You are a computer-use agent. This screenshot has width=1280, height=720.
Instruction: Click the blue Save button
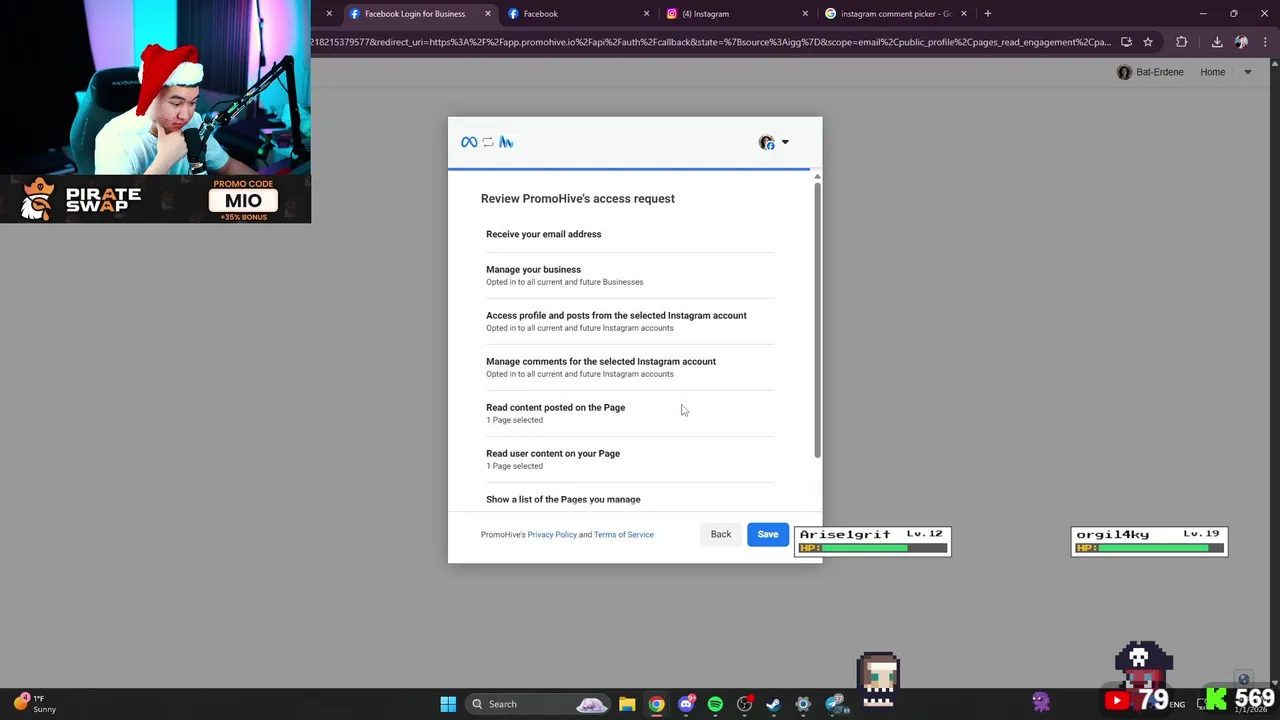pos(767,534)
